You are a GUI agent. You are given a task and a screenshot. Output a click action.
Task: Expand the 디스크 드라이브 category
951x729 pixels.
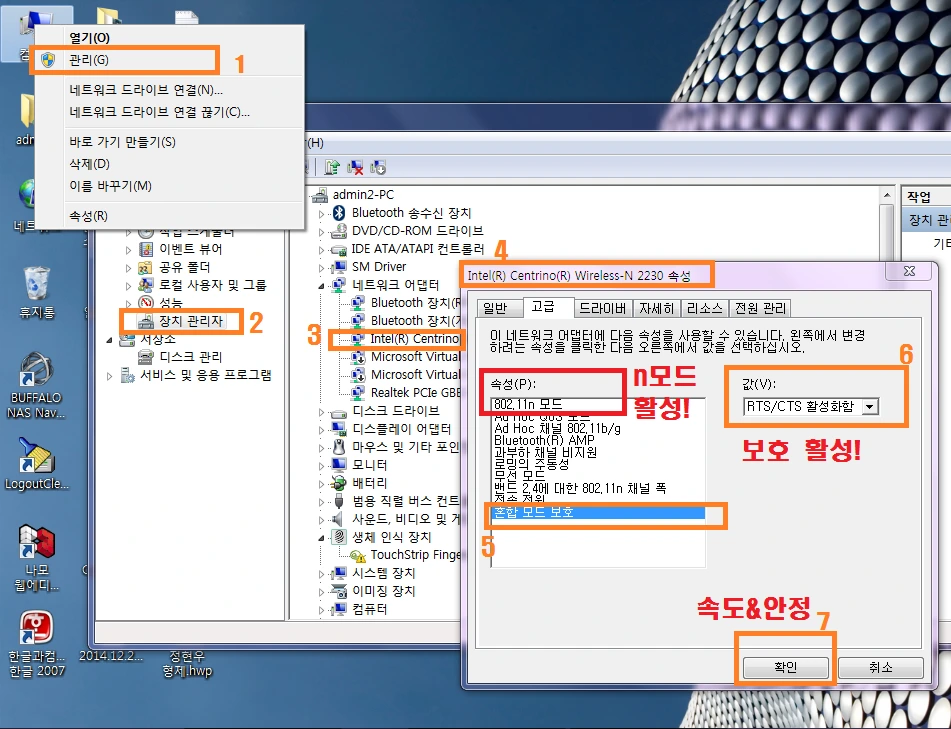coord(321,412)
